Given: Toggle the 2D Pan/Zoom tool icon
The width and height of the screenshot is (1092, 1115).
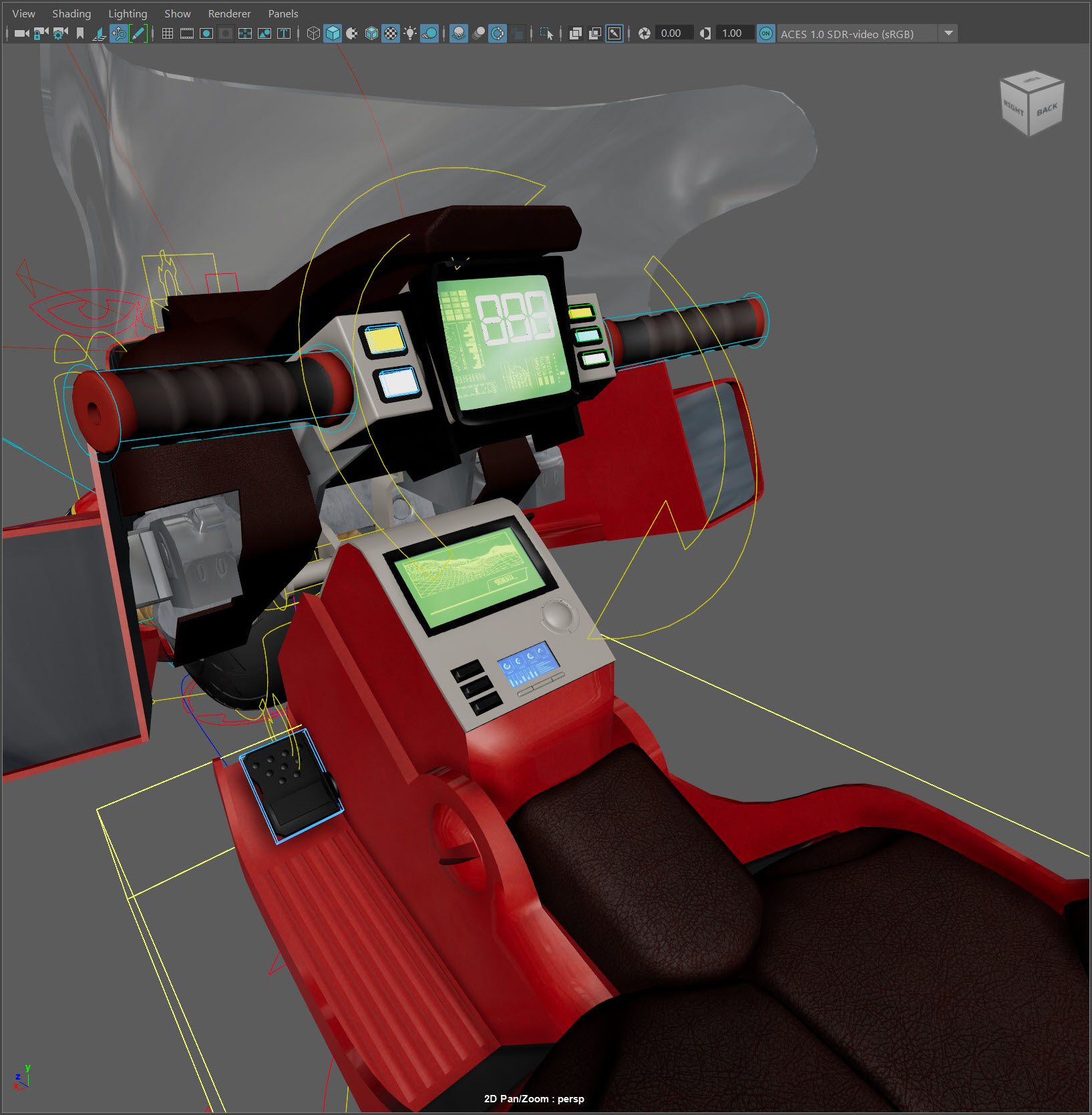Looking at the screenshot, I should (x=119, y=33).
